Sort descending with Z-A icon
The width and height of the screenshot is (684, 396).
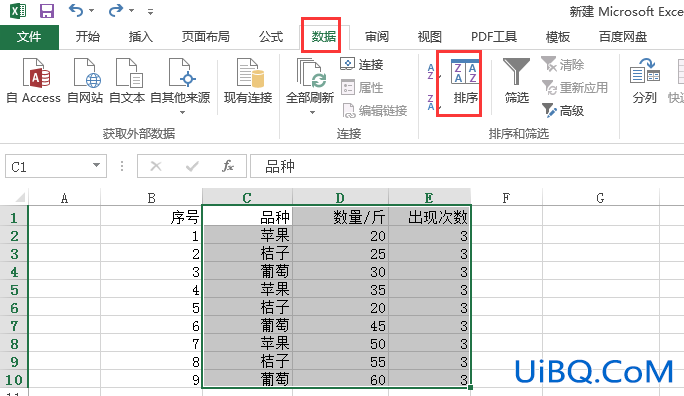432,102
